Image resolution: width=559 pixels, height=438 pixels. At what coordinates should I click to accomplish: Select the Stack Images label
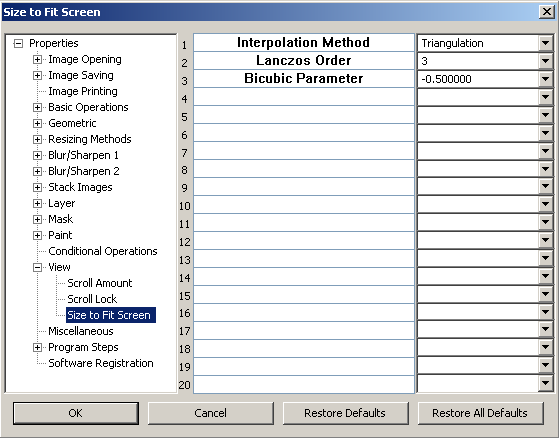(80, 187)
